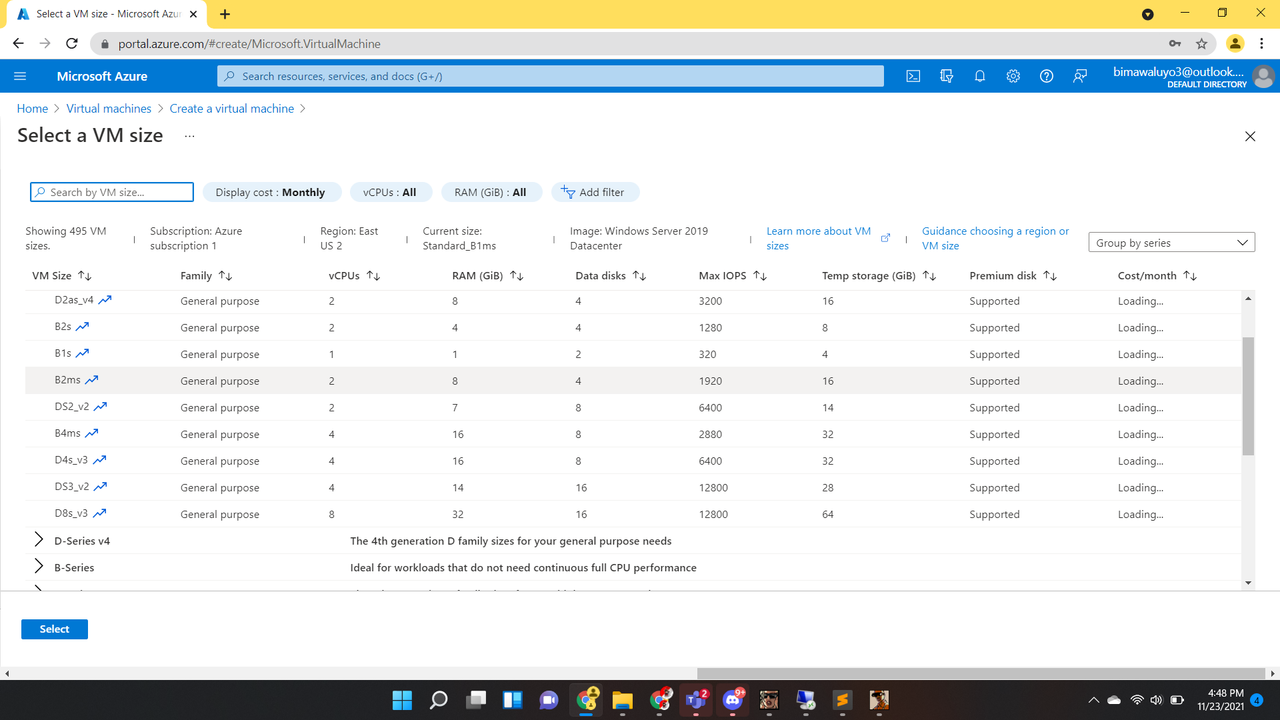Viewport: 1280px width, 720px height.
Task: Open Directories and subscriptions filter icon
Action: [x=946, y=76]
